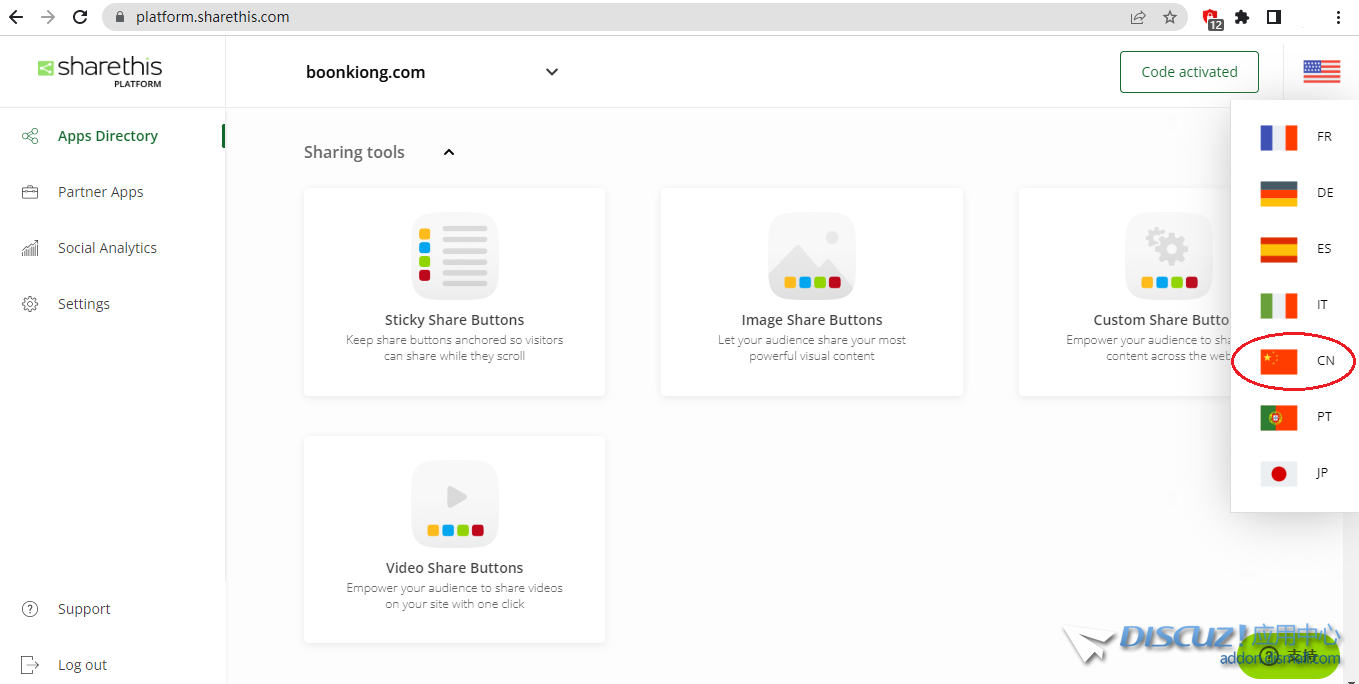Image resolution: width=1359 pixels, height=684 pixels.
Task: Click the browser back arrow
Action: click(16, 17)
